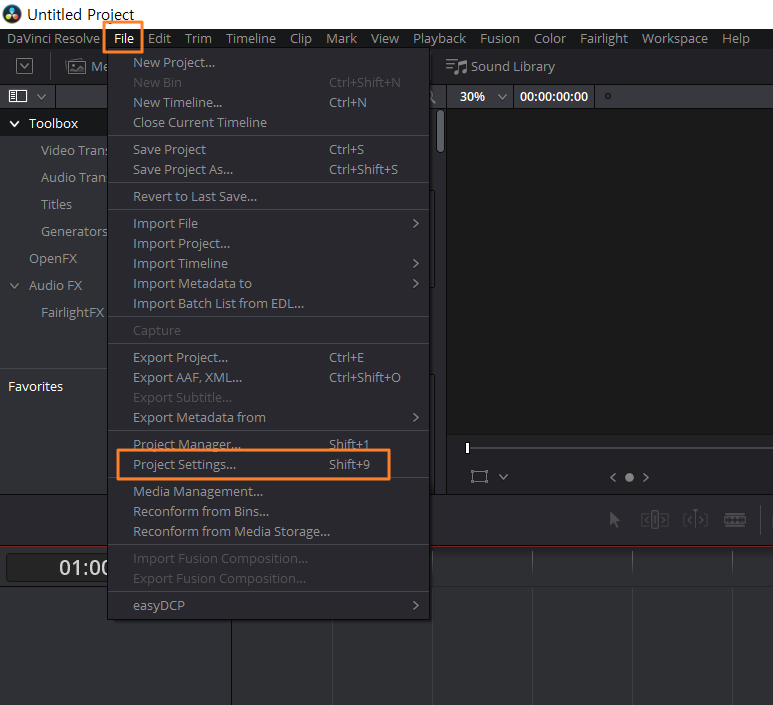Click the viewer scrubber playhead
This screenshot has width=773, height=705.
pos(467,448)
